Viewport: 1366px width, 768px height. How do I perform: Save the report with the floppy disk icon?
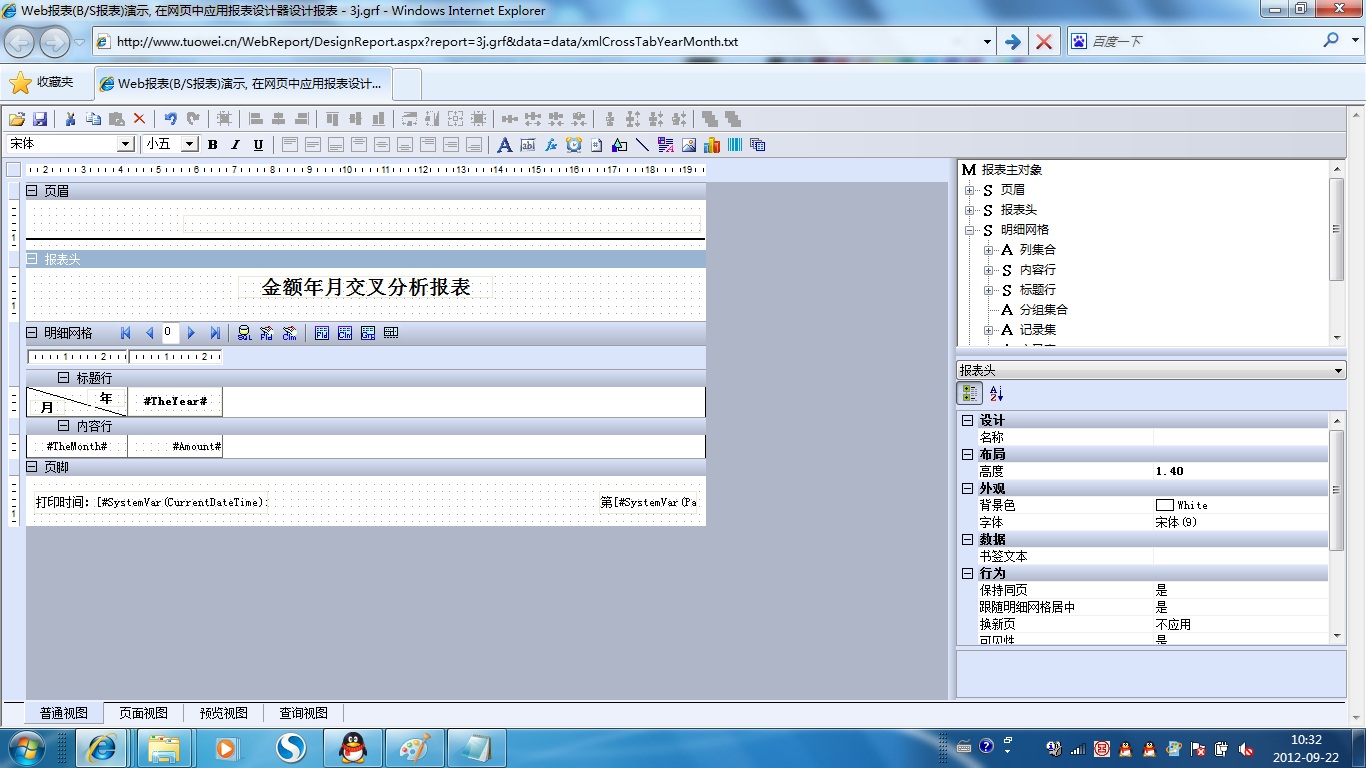[x=41, y=119]
